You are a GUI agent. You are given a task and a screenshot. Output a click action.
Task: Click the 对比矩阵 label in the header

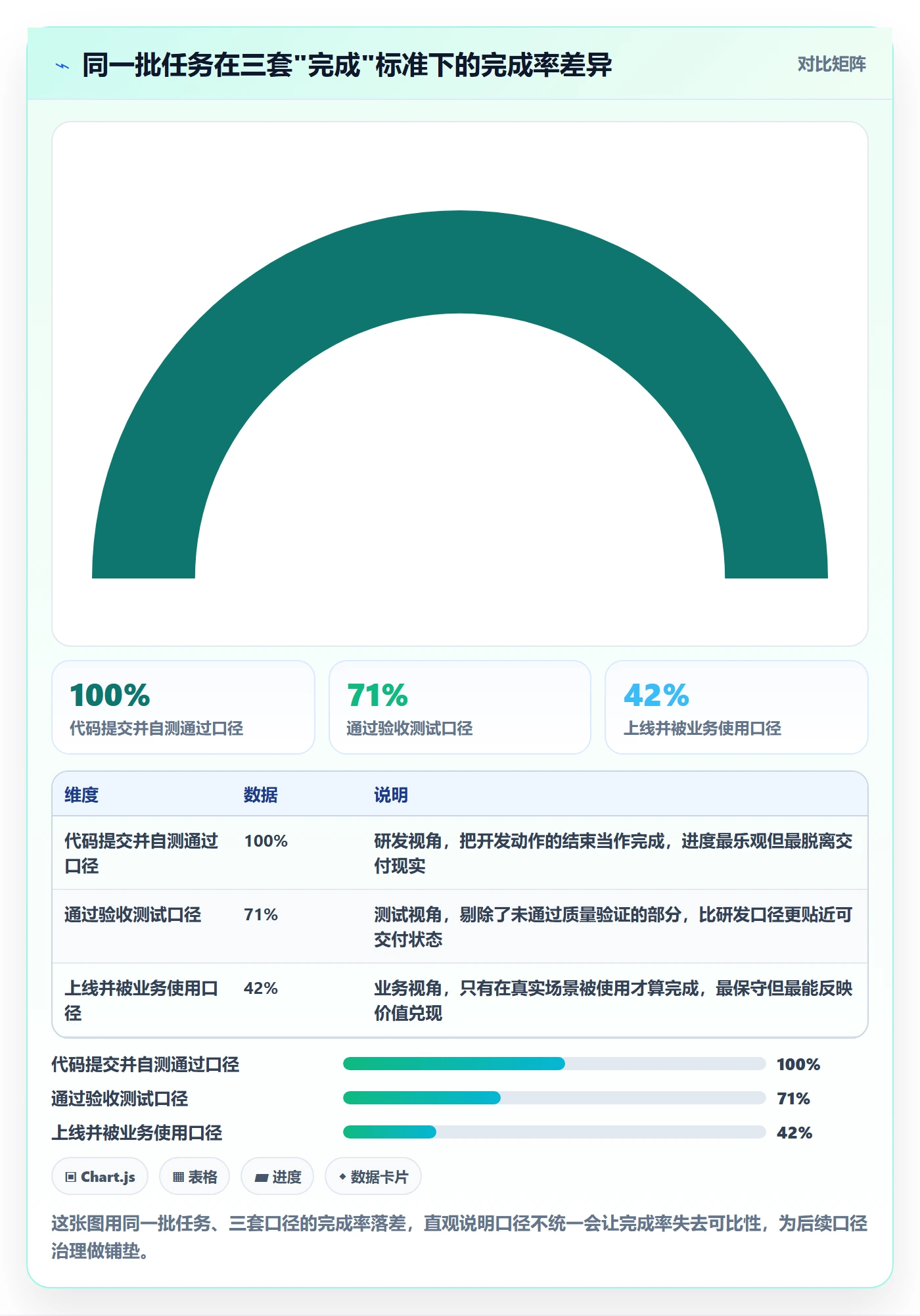[x=831, y=64]
